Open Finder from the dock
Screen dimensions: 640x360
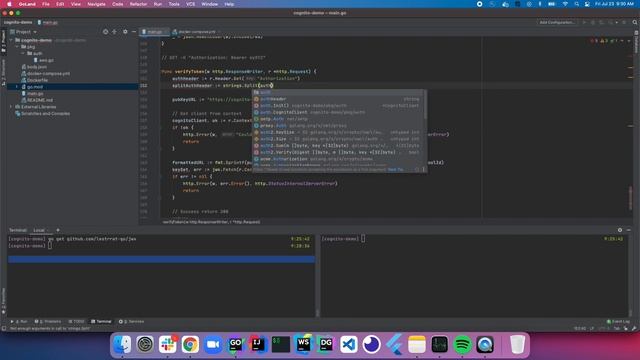click(x=122, y=344)
